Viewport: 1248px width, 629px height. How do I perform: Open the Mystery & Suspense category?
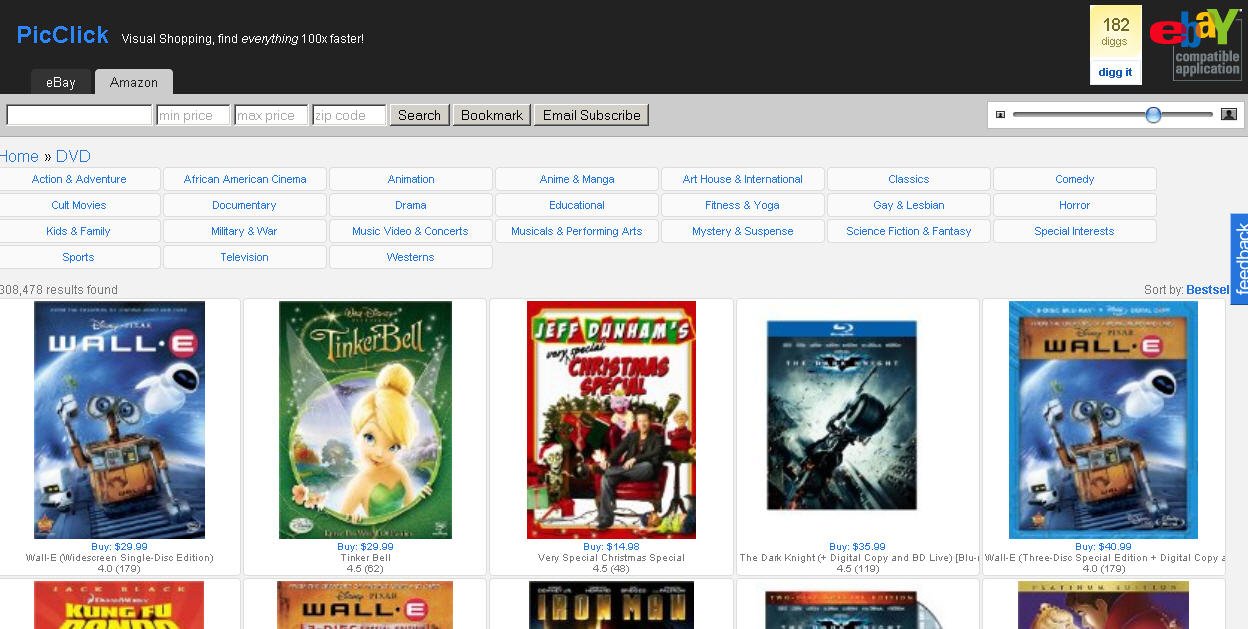click(743, 231)
